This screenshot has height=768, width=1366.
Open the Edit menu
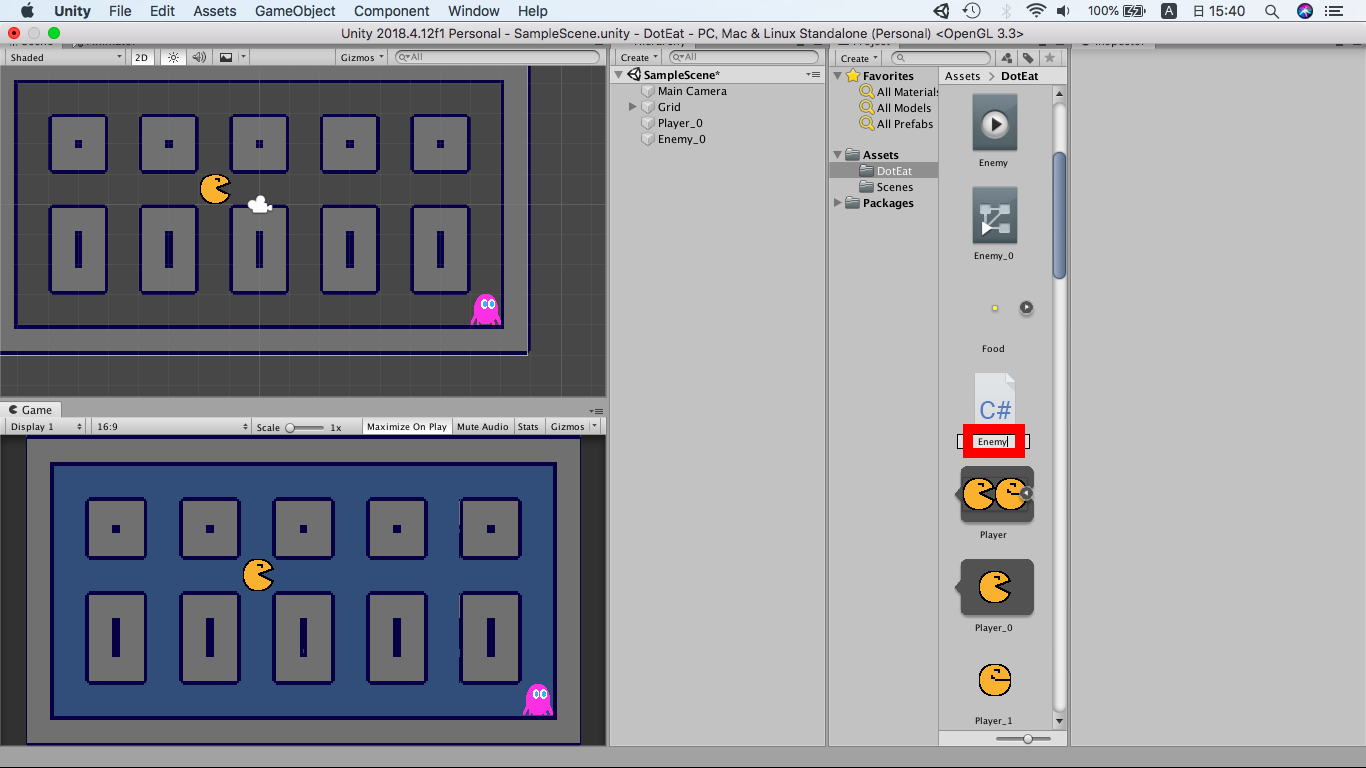point(162,11)
